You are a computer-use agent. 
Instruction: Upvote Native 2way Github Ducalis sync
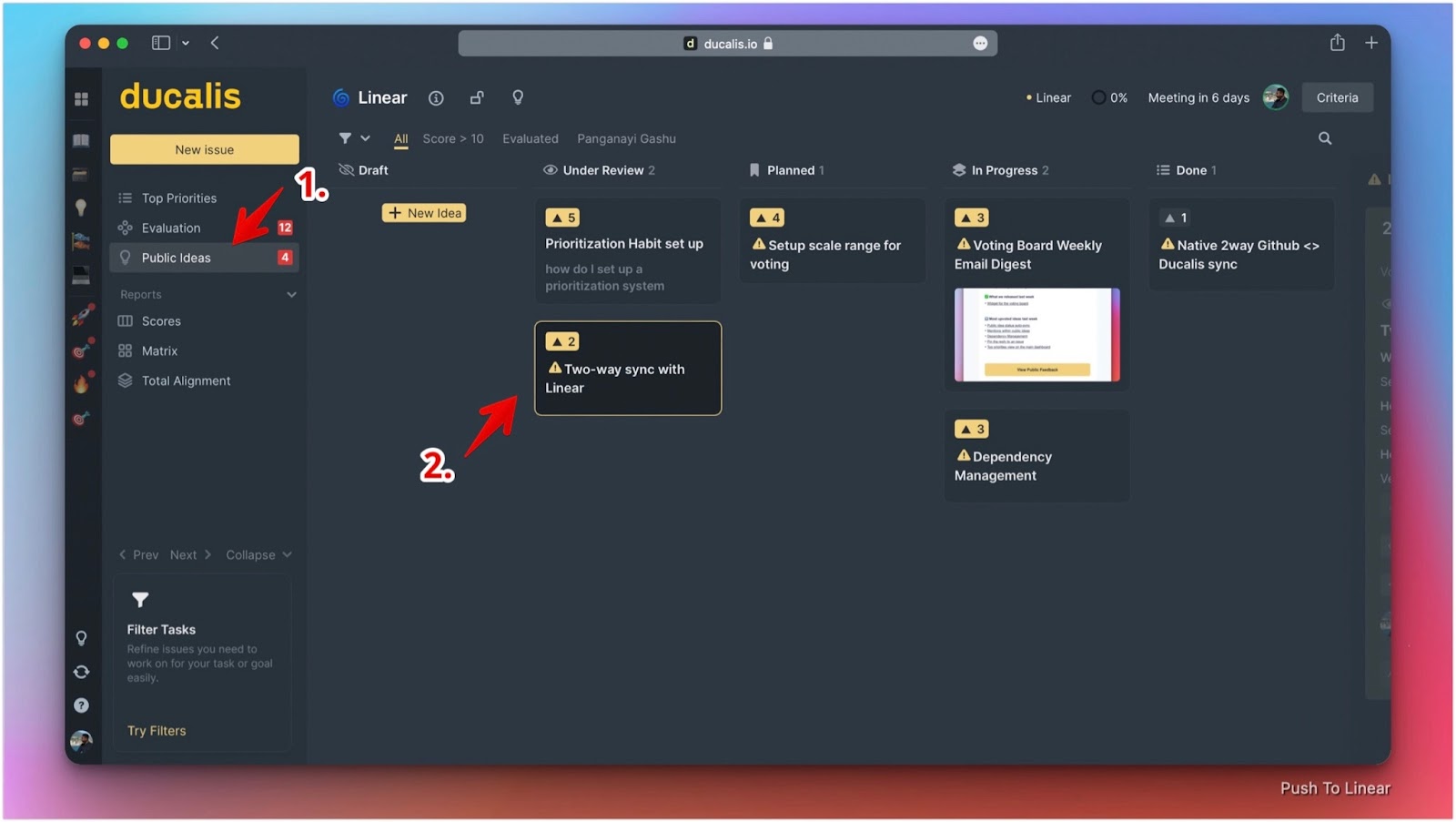point(1176,218)
